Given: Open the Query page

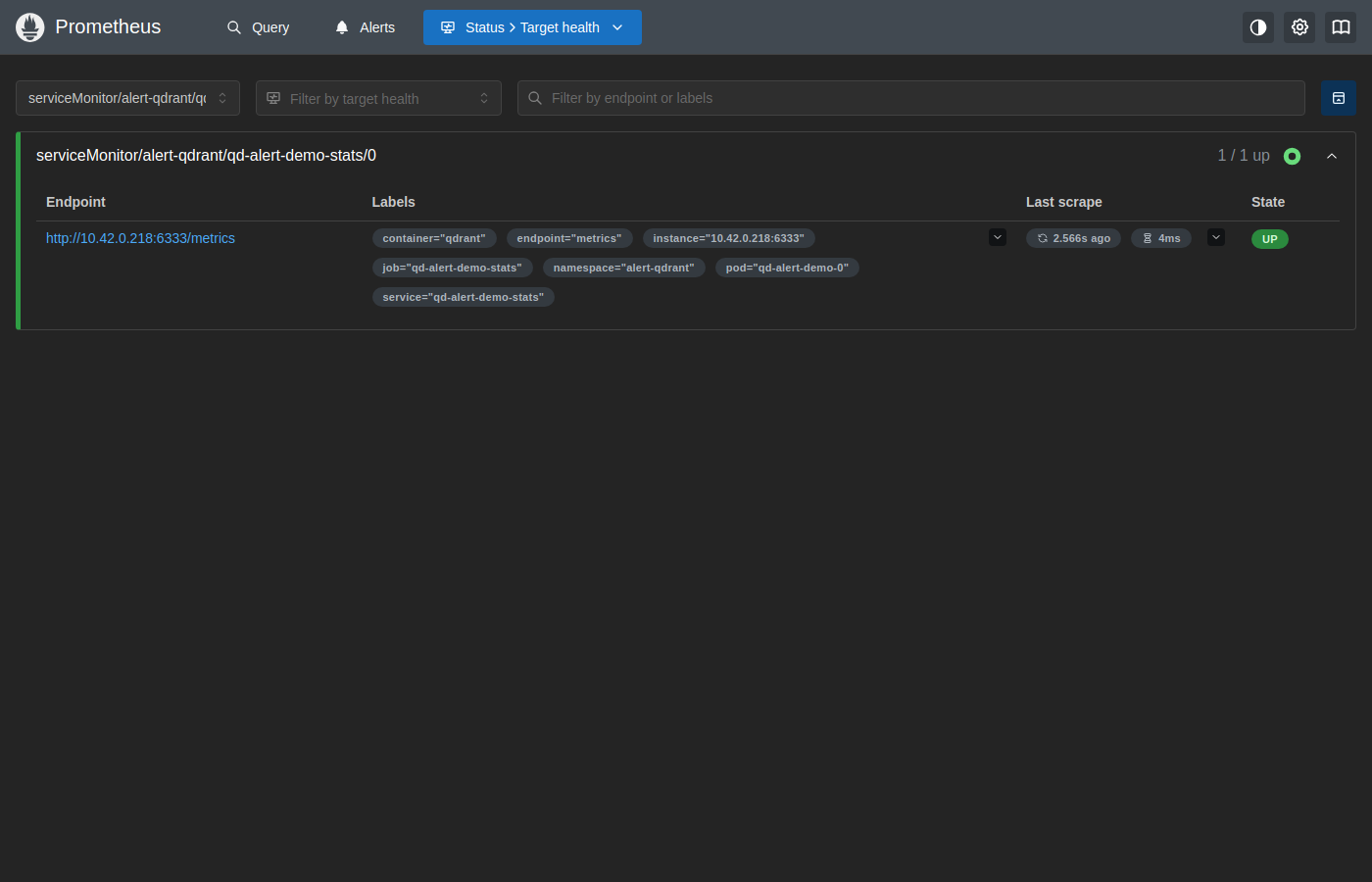Looking at the screenshot, I should [258, 27].
